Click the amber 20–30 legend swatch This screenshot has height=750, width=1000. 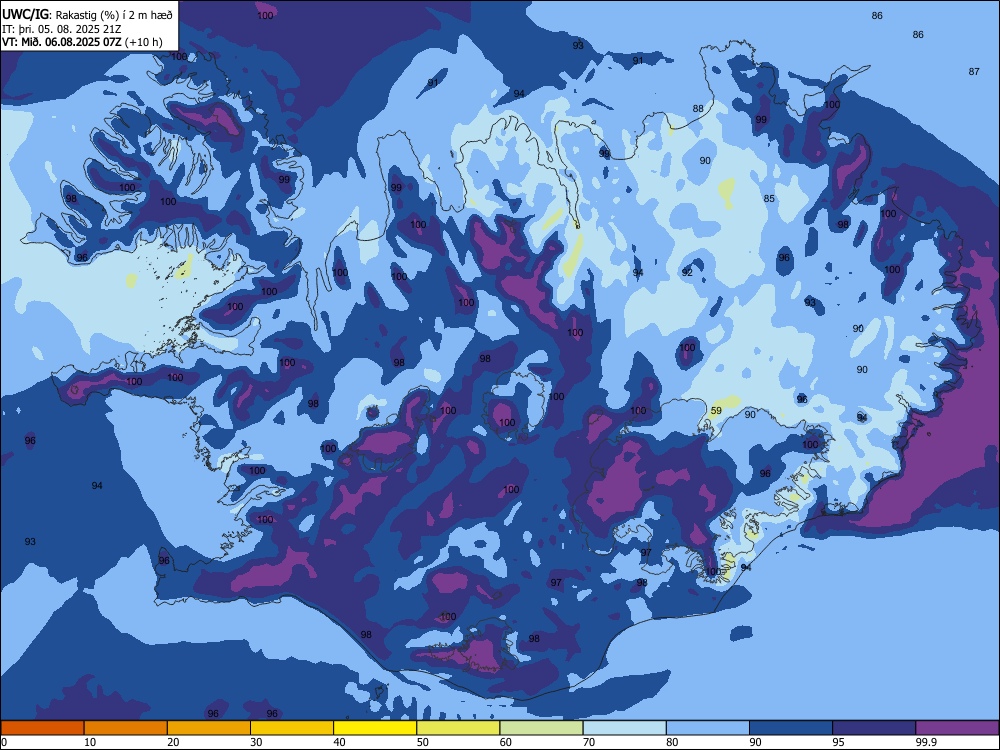[209, 728]
